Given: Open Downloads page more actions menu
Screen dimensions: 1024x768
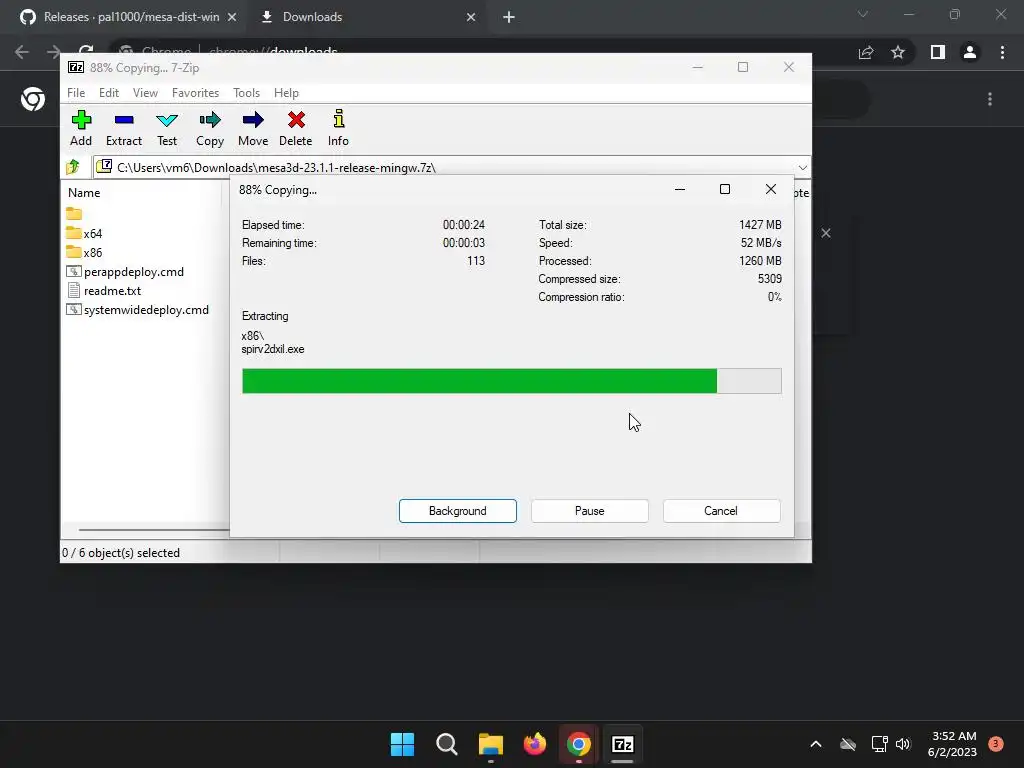Looking at the screenshot, I should pyautogui.click(x=990, y=99).
